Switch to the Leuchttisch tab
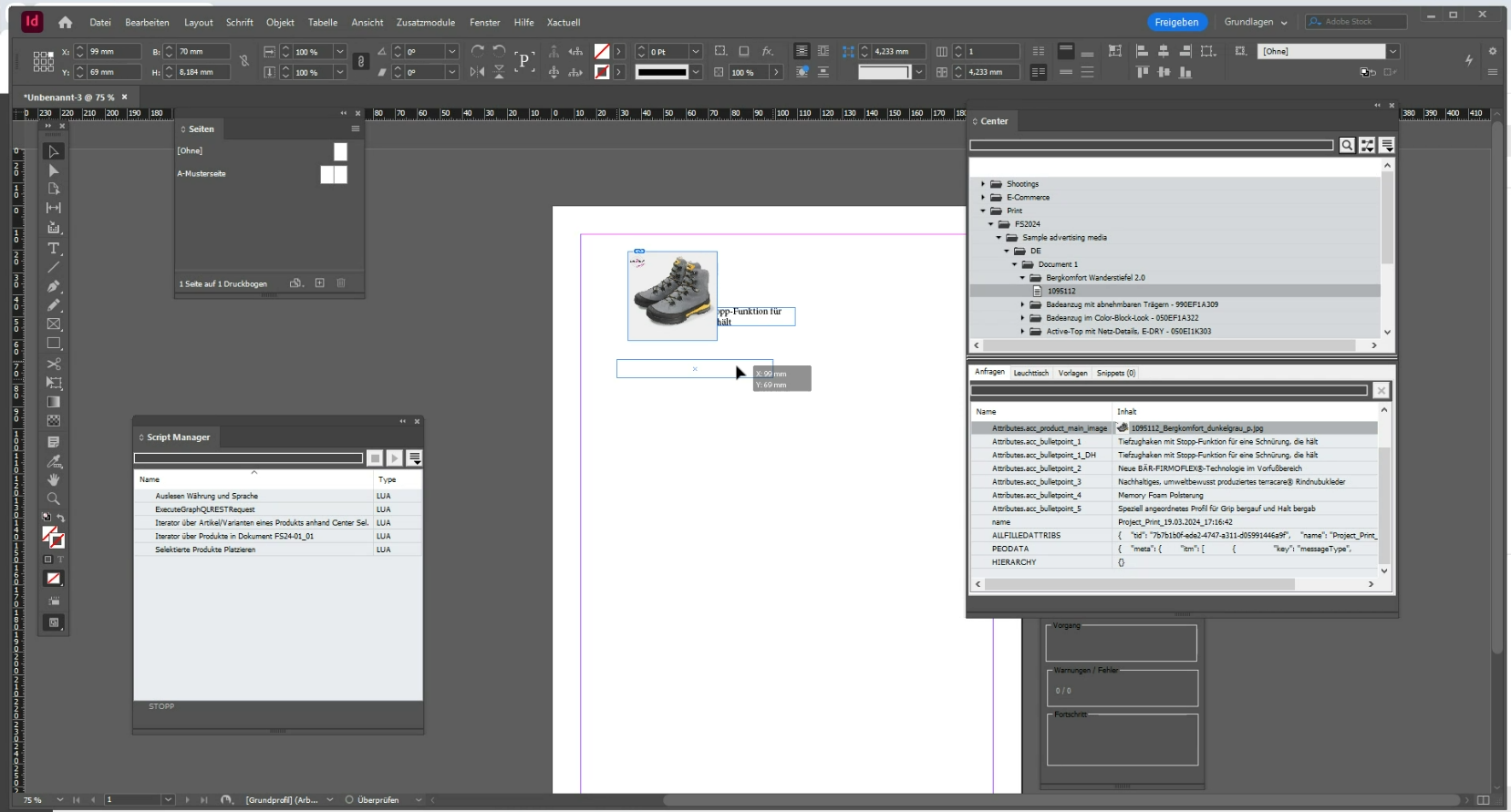Viewport: 1511px width, 812px height. click(1030, 373)
